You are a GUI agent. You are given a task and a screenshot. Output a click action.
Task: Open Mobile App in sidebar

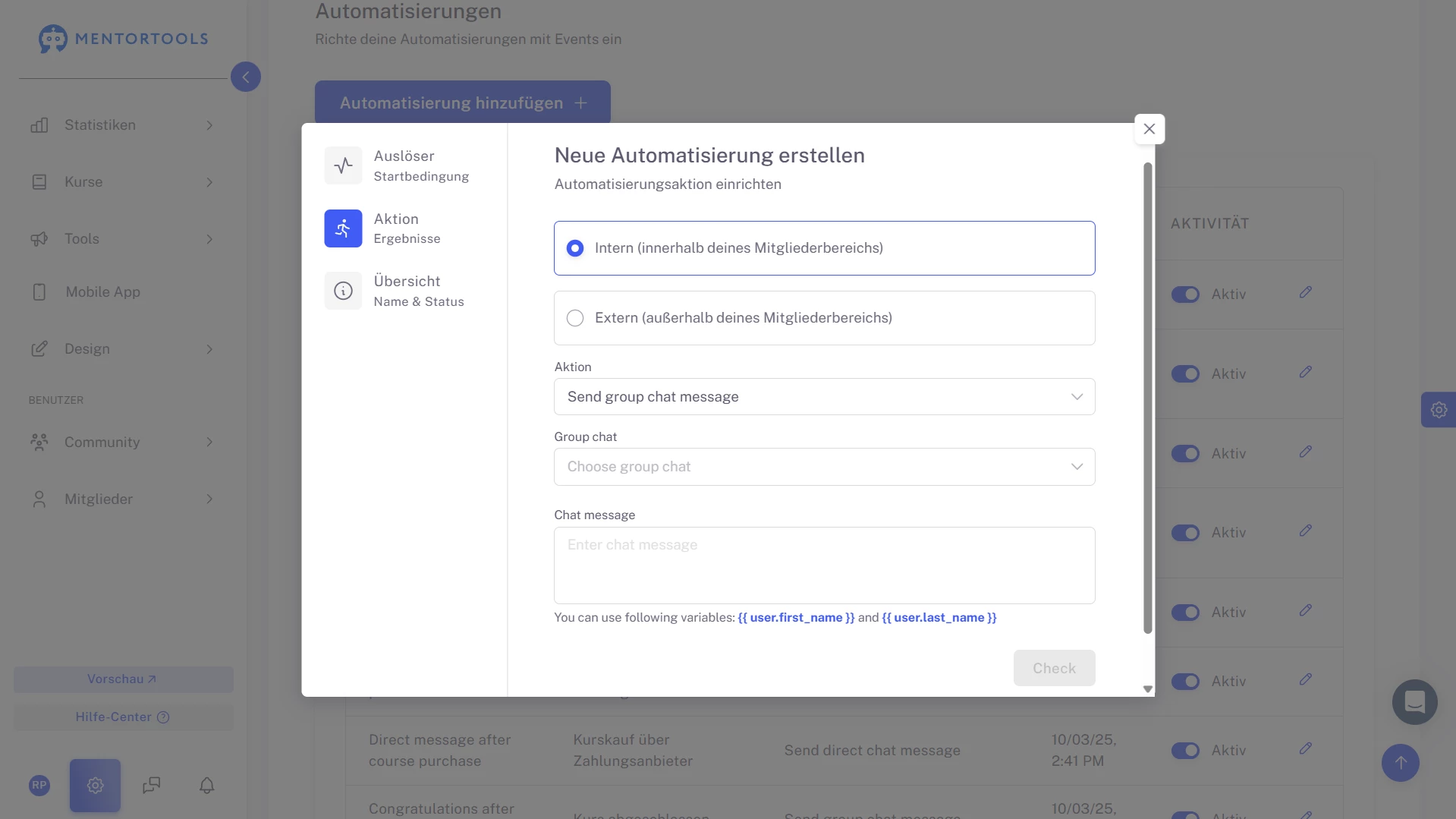coord(102,292)
